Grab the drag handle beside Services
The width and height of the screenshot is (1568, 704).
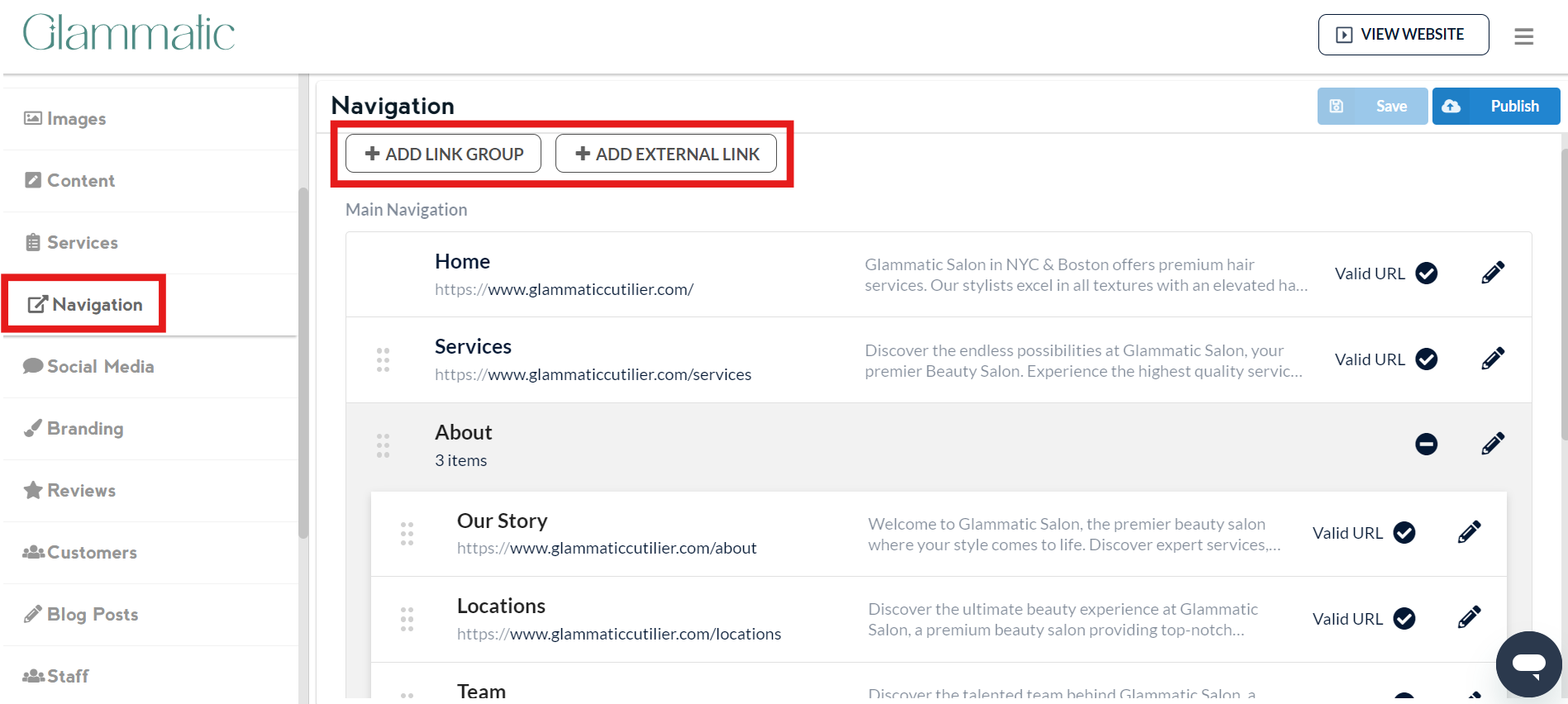[x=383, y=359]
